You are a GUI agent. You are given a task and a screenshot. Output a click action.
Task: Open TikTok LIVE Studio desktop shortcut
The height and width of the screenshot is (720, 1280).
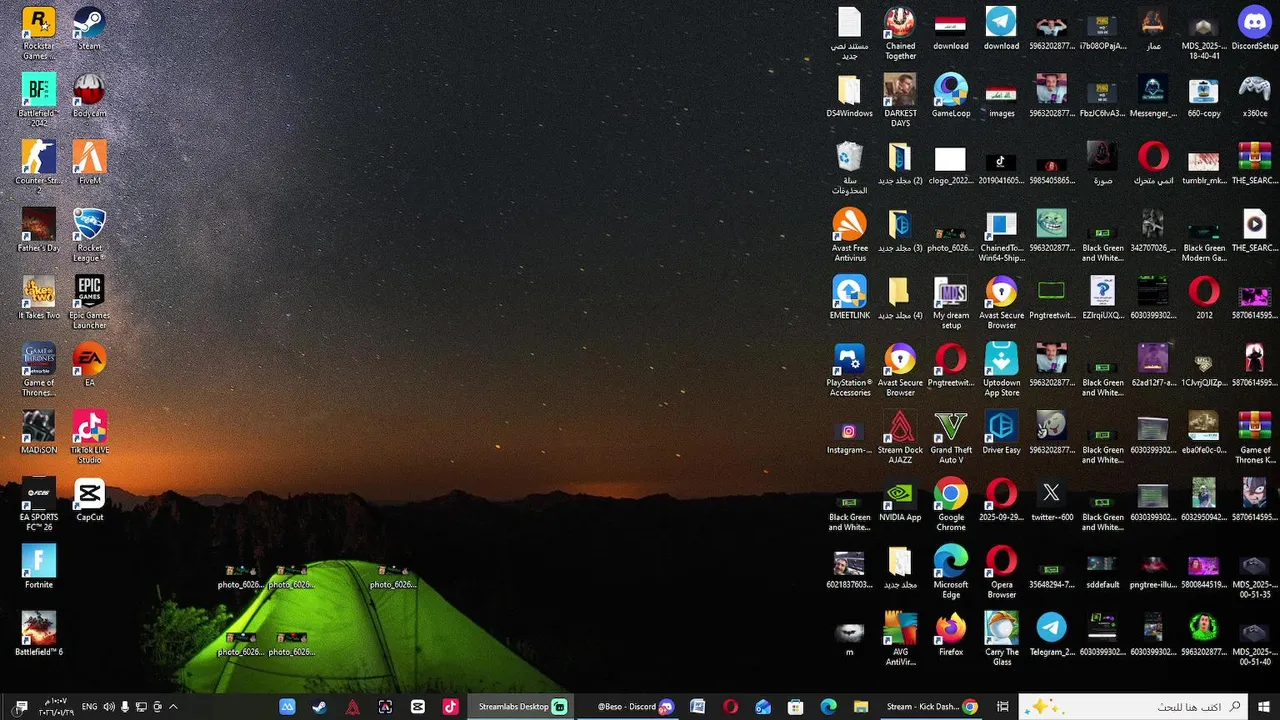tap(89, 437)
